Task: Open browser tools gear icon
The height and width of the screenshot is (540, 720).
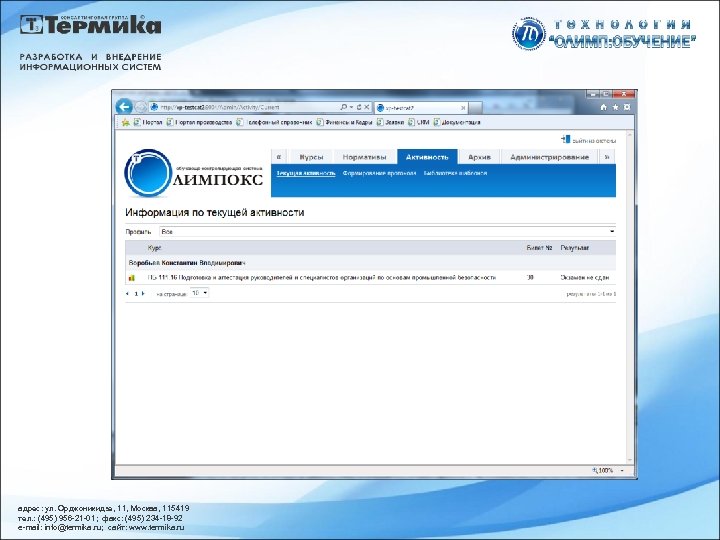Action: click(x=627, y=107)
